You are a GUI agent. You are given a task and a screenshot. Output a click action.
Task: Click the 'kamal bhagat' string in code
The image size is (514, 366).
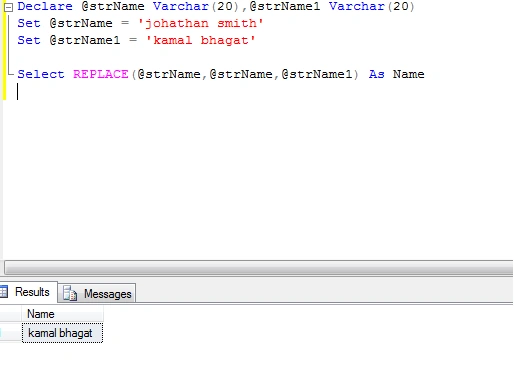[x=201, y=40]
